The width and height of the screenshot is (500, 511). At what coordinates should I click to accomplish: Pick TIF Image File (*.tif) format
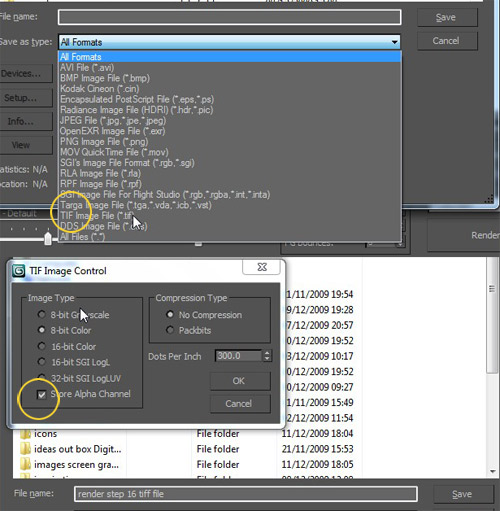(230, 216)
